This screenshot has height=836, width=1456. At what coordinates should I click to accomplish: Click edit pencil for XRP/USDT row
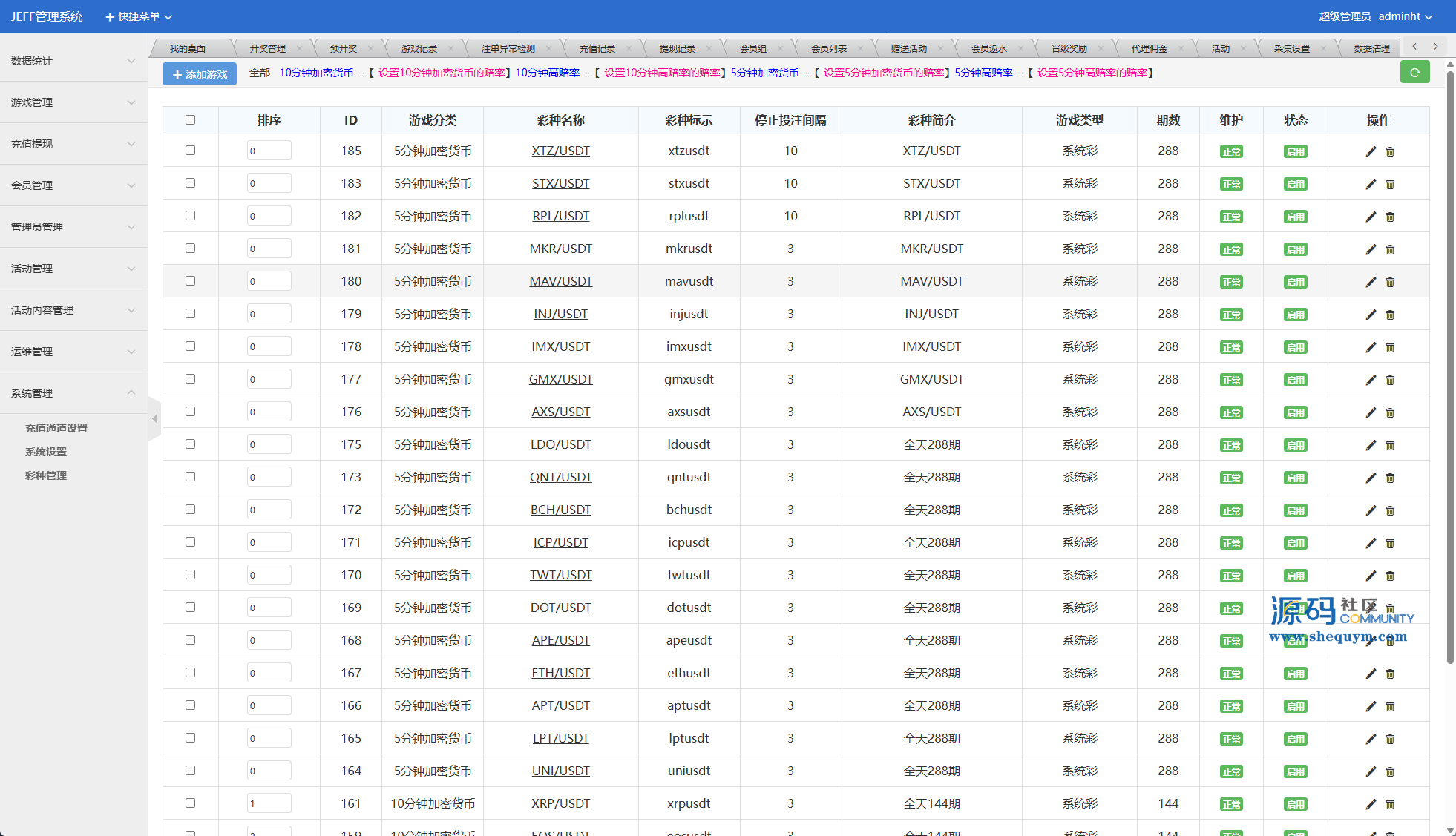coord(1371,804)
